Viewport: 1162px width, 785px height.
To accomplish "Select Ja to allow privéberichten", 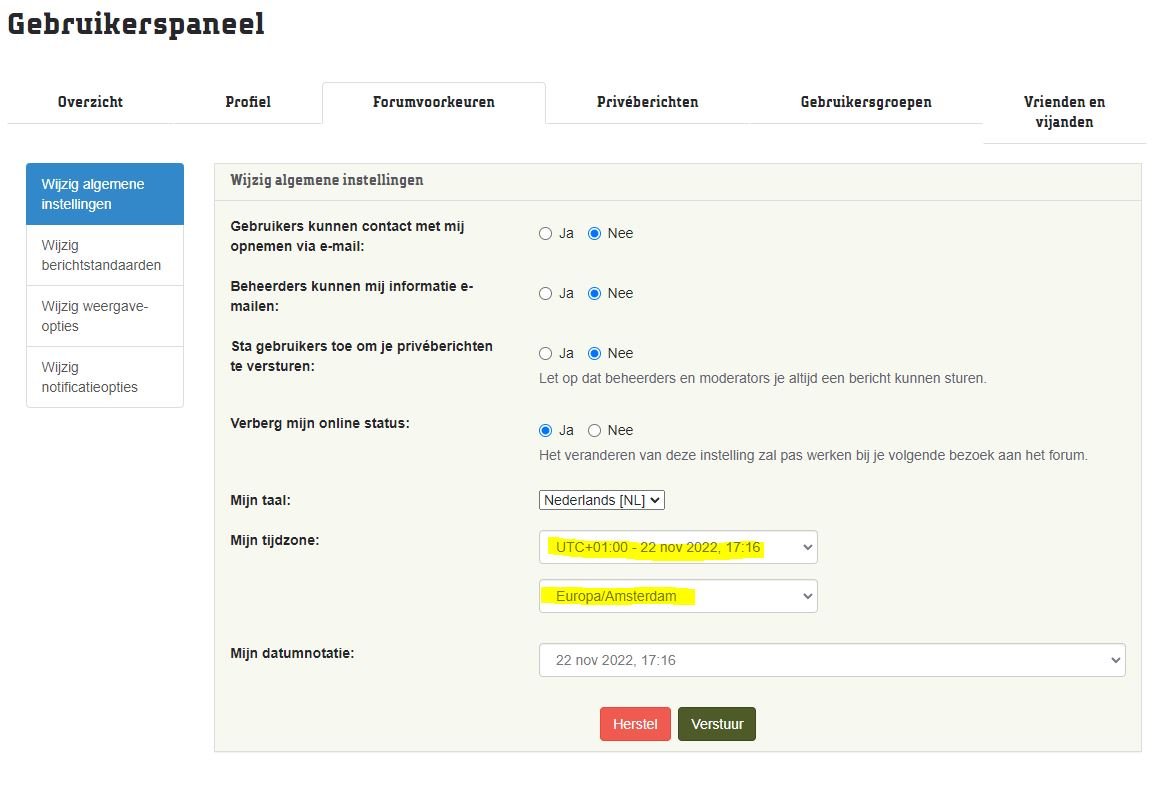I will (x=545, y=354).
